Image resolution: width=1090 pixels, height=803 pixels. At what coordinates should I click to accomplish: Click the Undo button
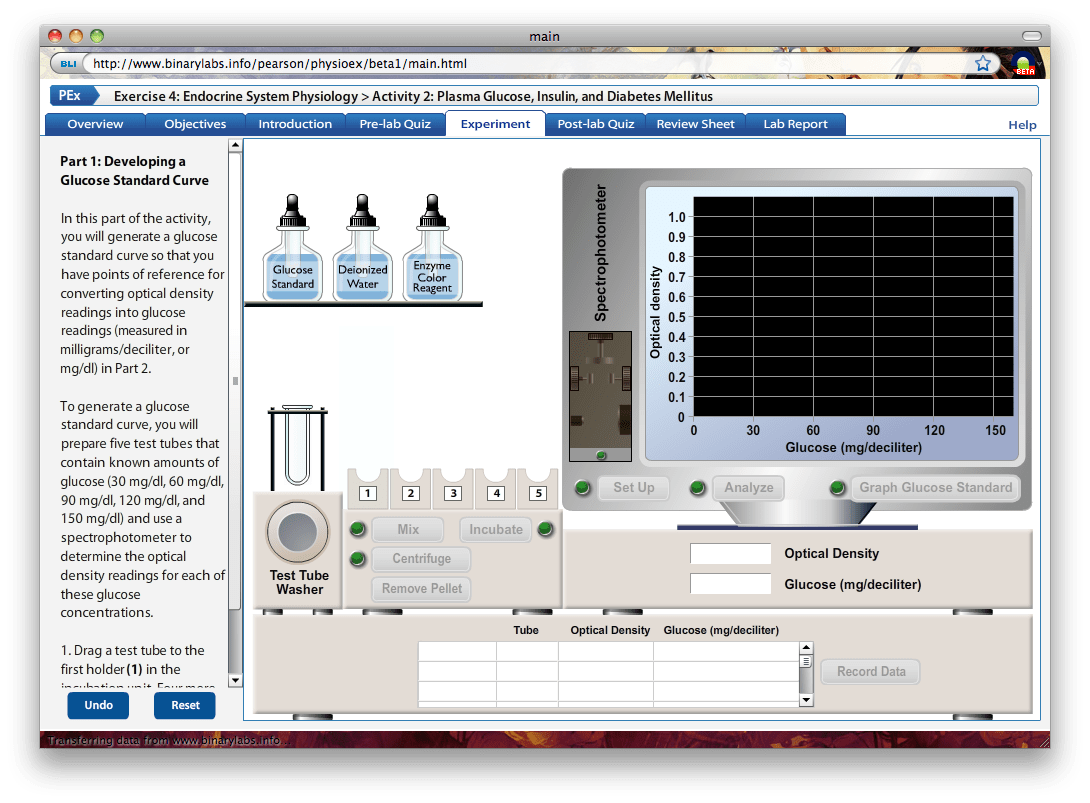[x=98, y=705]
